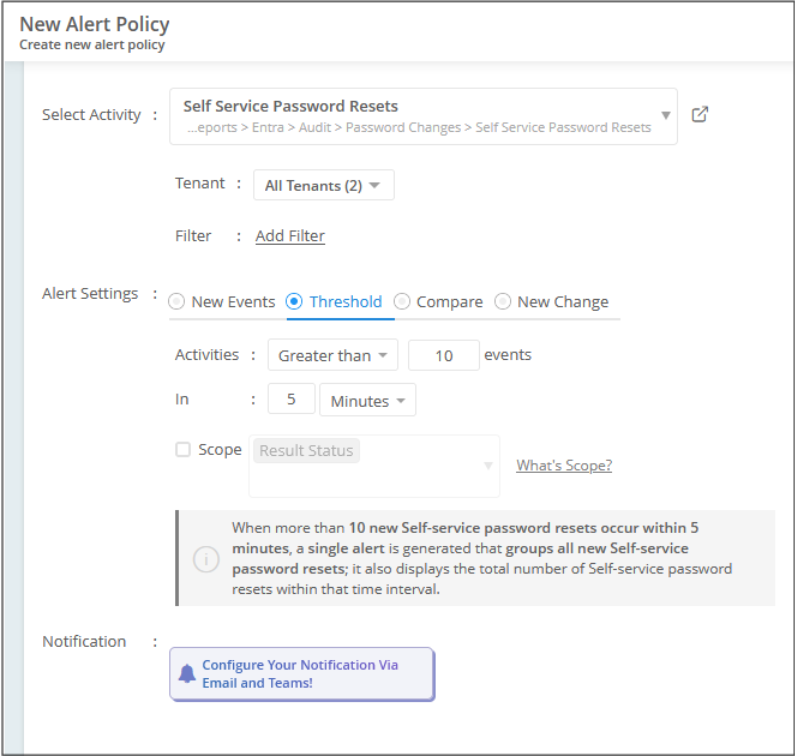
Task: Click the info icon beside the alert description
Action: point(206,559)
